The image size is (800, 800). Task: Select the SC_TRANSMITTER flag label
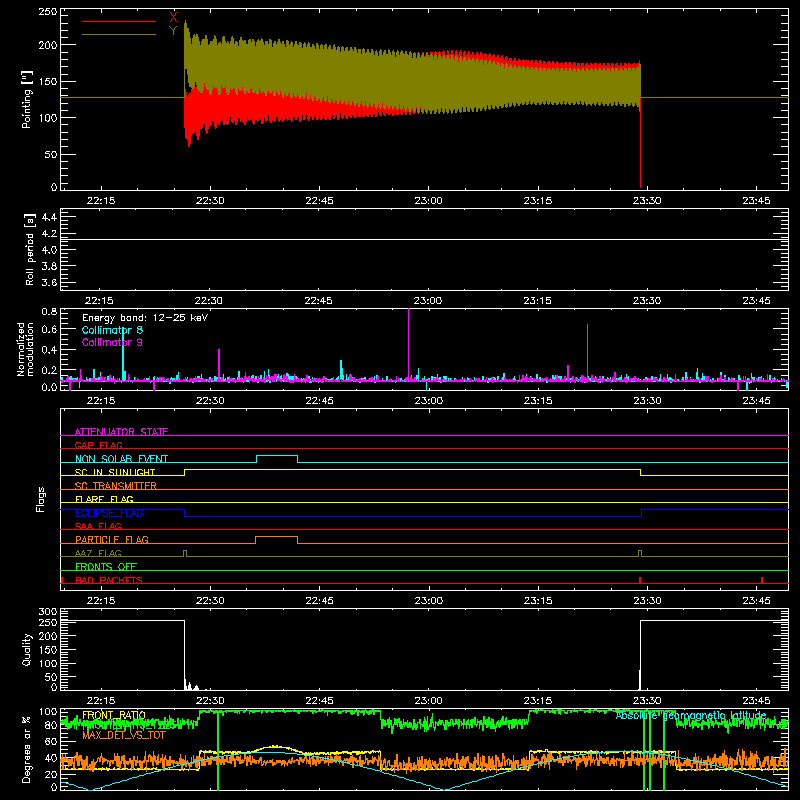click(x=116, y=486)
